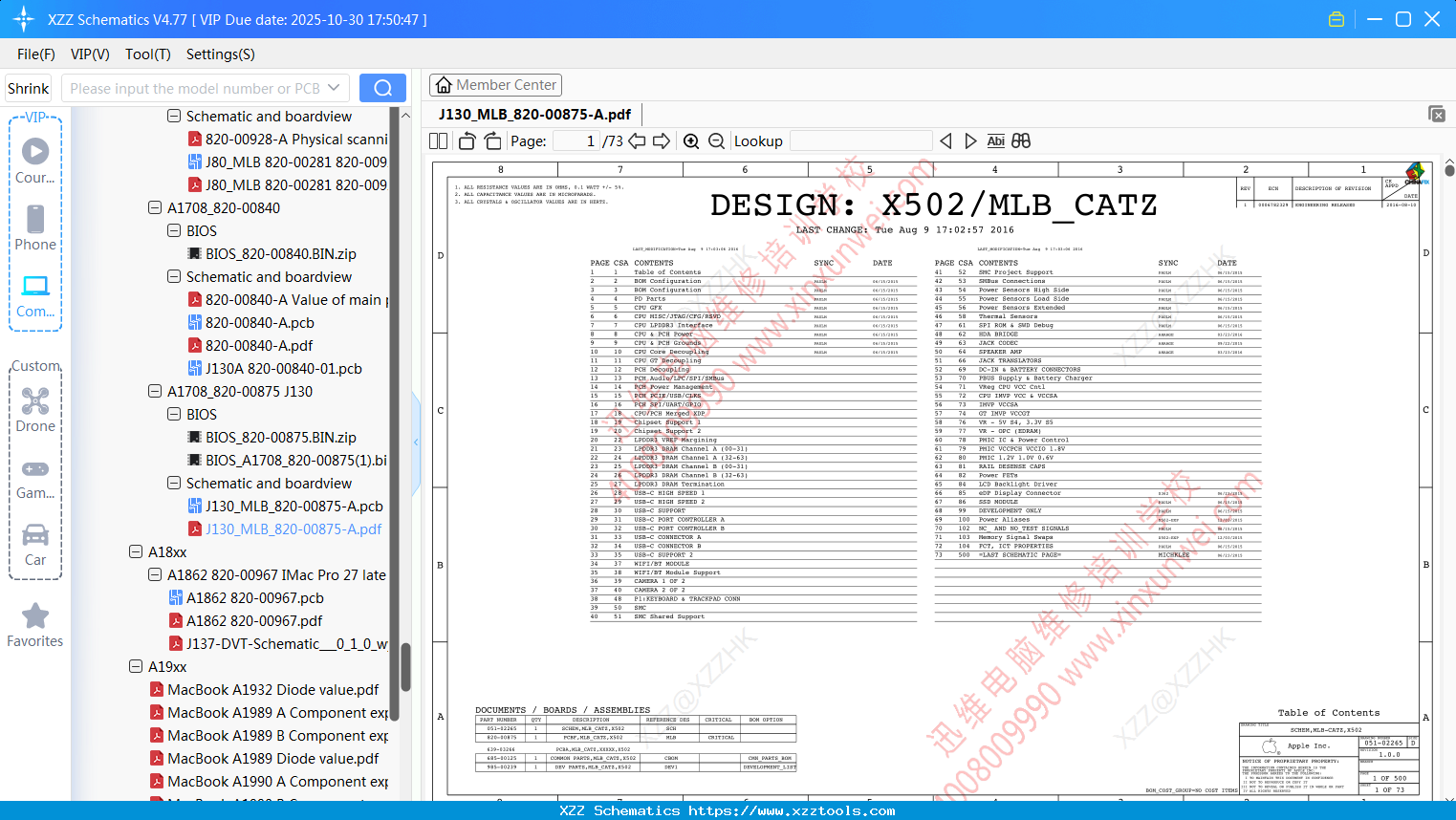Open the Game category
The image size is (1456, 820).
coord(35,478)
